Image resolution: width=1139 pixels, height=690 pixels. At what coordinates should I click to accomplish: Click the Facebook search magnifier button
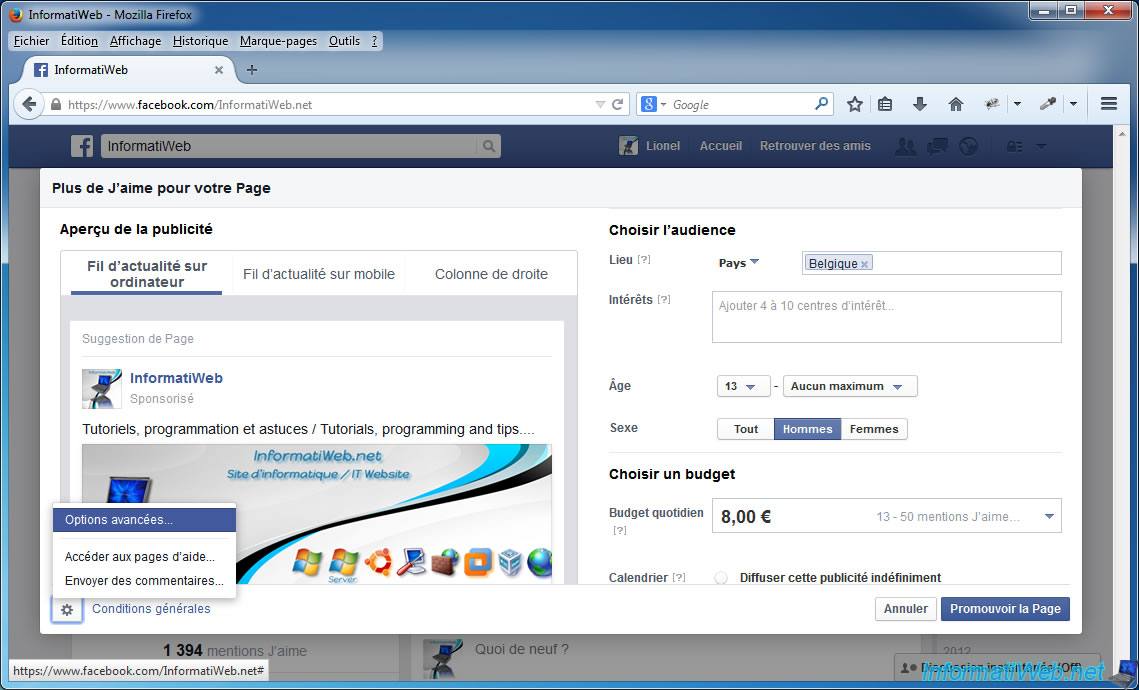[489, 146]
